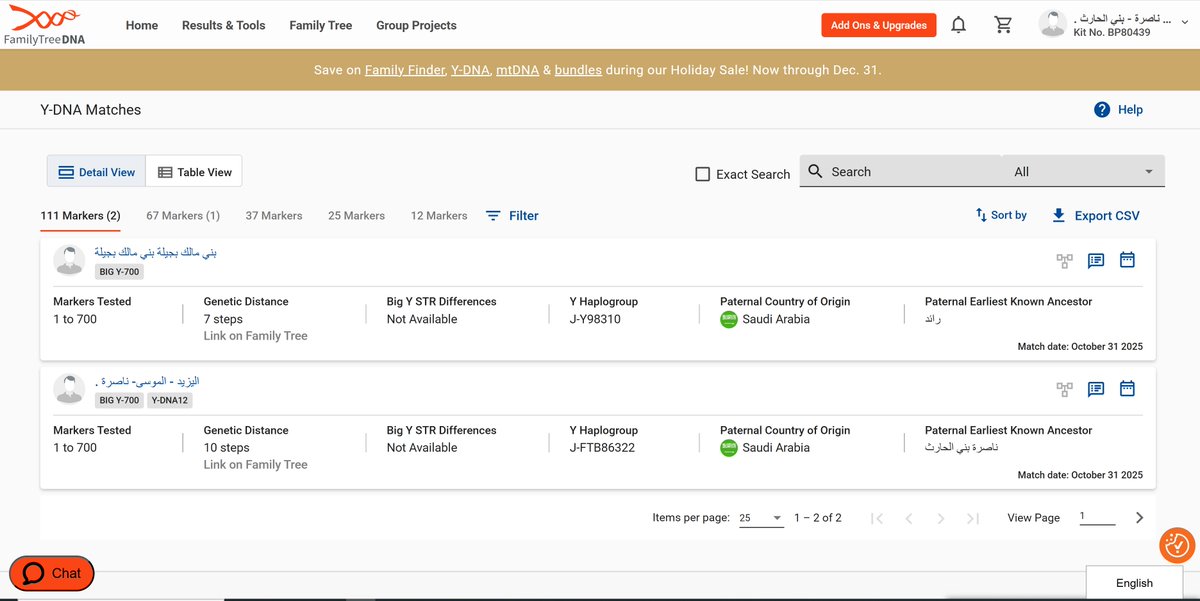
Task: Open the bundles sale link
Action: pos(578,70)
